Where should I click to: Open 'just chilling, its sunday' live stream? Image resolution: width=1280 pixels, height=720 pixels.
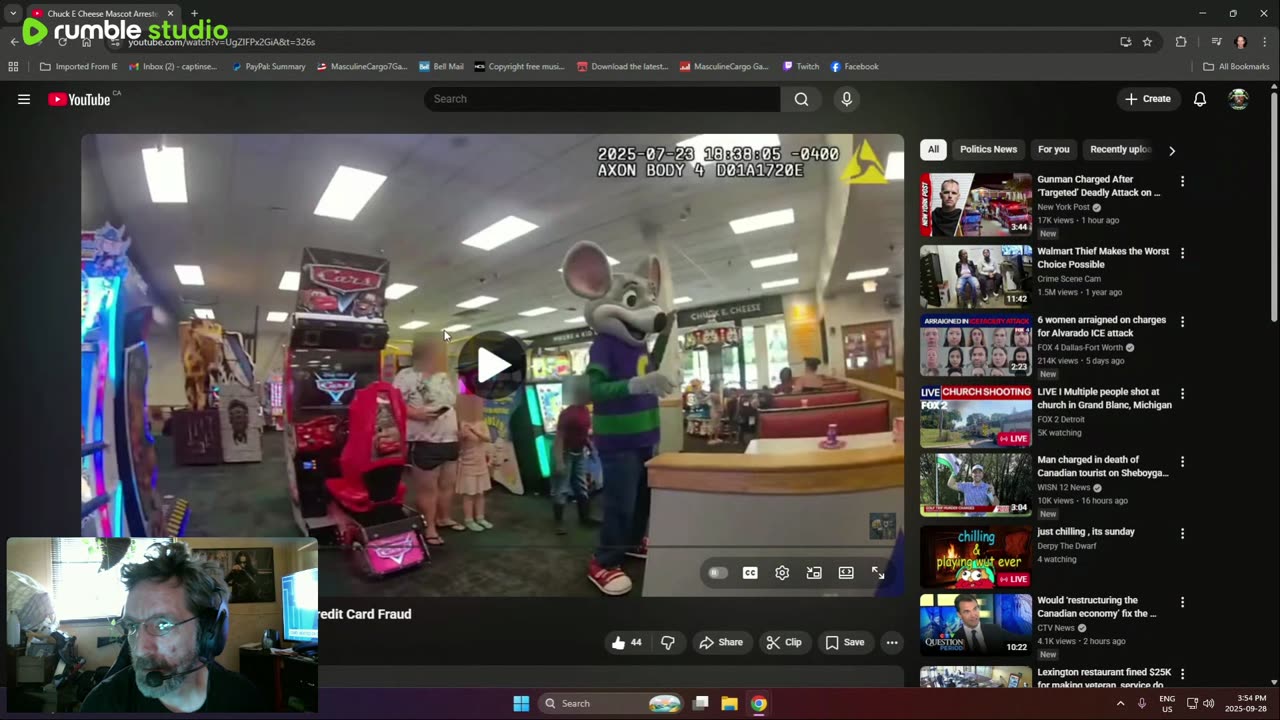click(1086, 532)
